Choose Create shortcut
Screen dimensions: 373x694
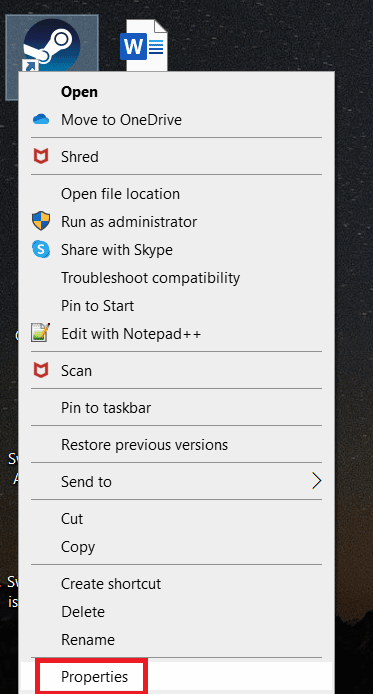111,583
